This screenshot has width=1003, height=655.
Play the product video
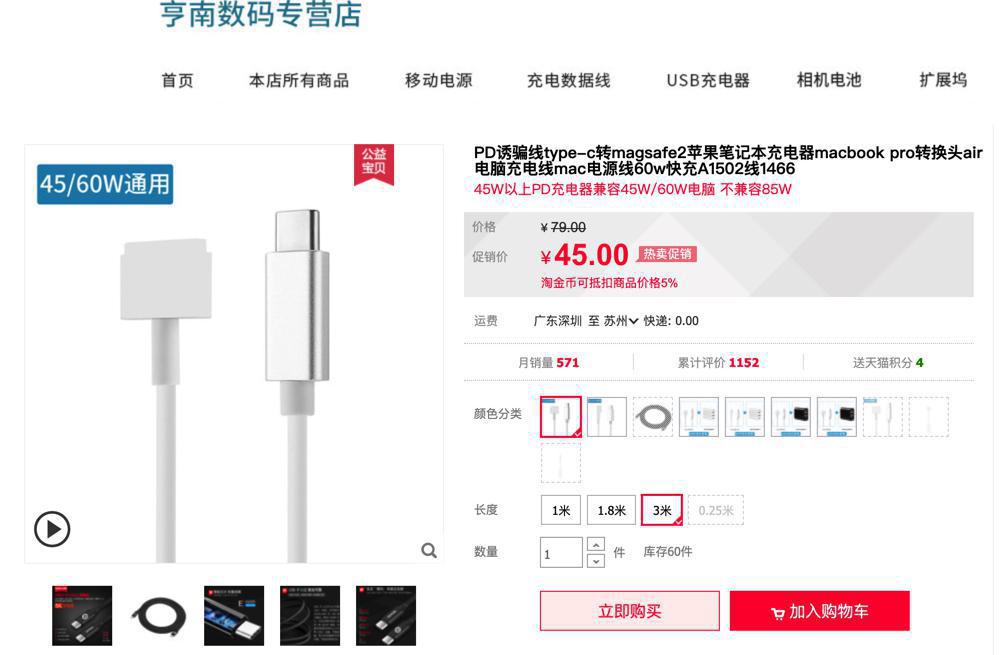tap(52, 529)
